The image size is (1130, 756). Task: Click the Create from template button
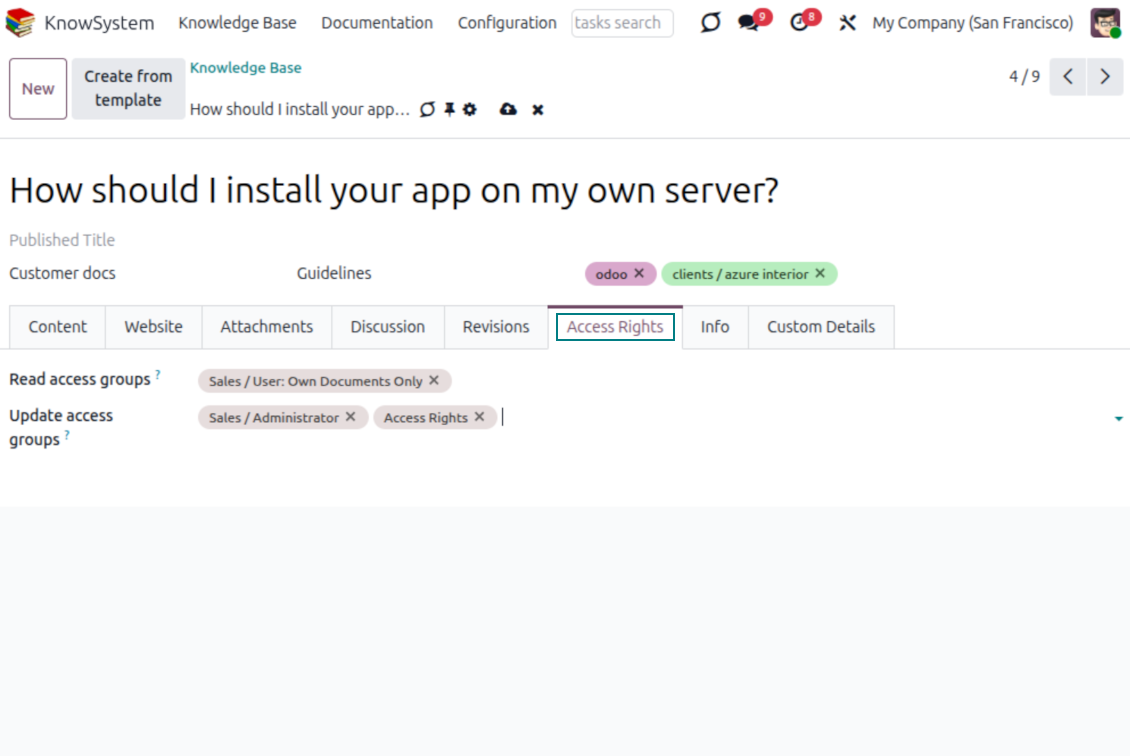pyautogui.click(x=128, y=88)
